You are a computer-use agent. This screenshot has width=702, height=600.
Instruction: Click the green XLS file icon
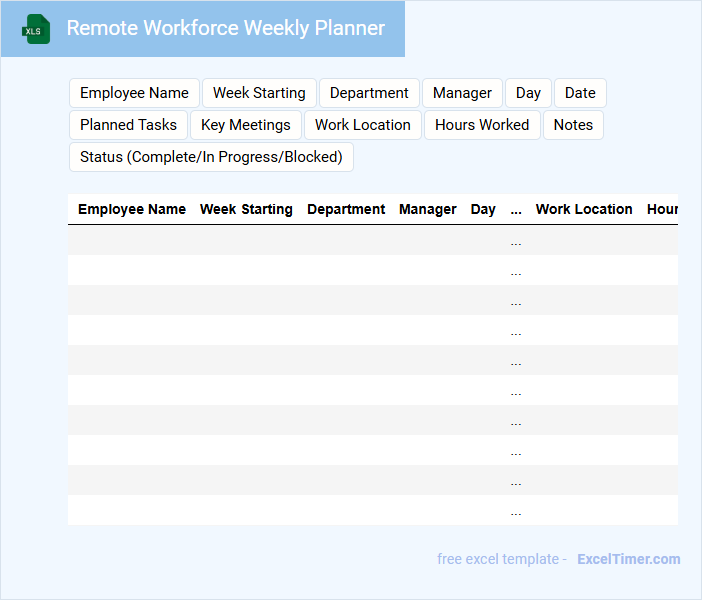tap(36, 29)
